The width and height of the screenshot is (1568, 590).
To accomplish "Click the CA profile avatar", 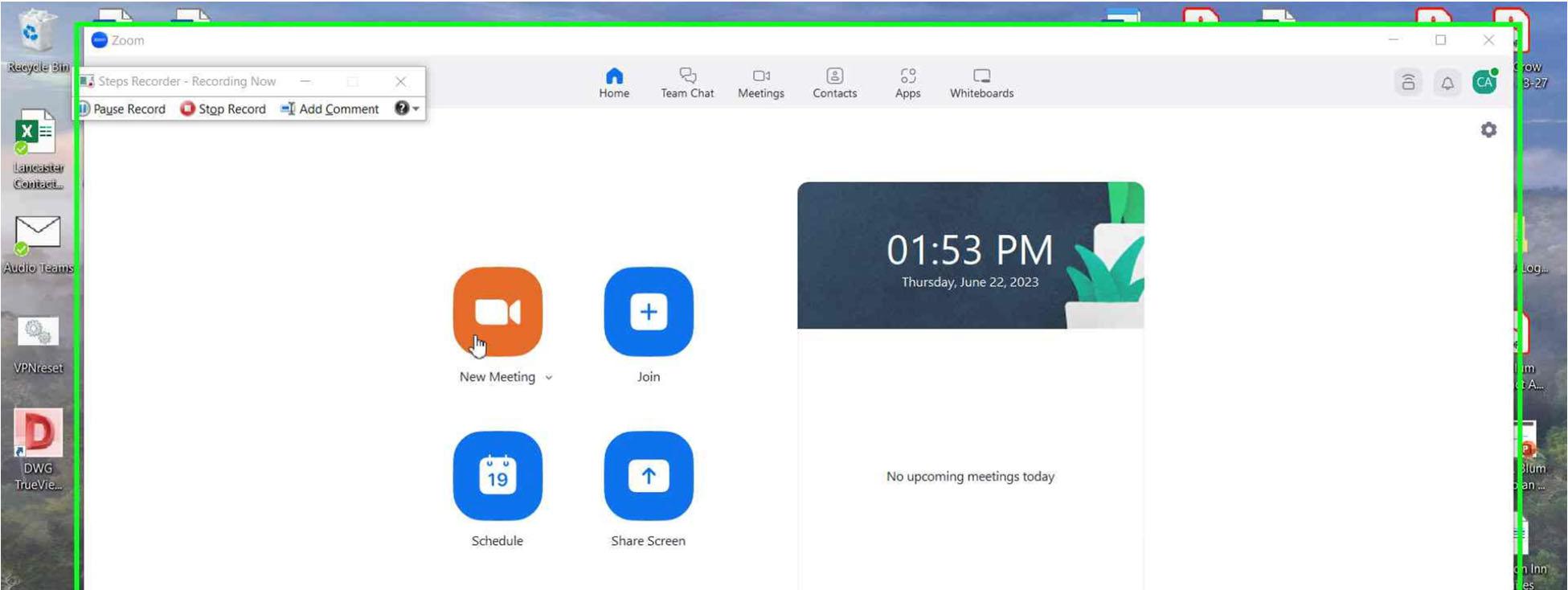I will click(1484, 82).
